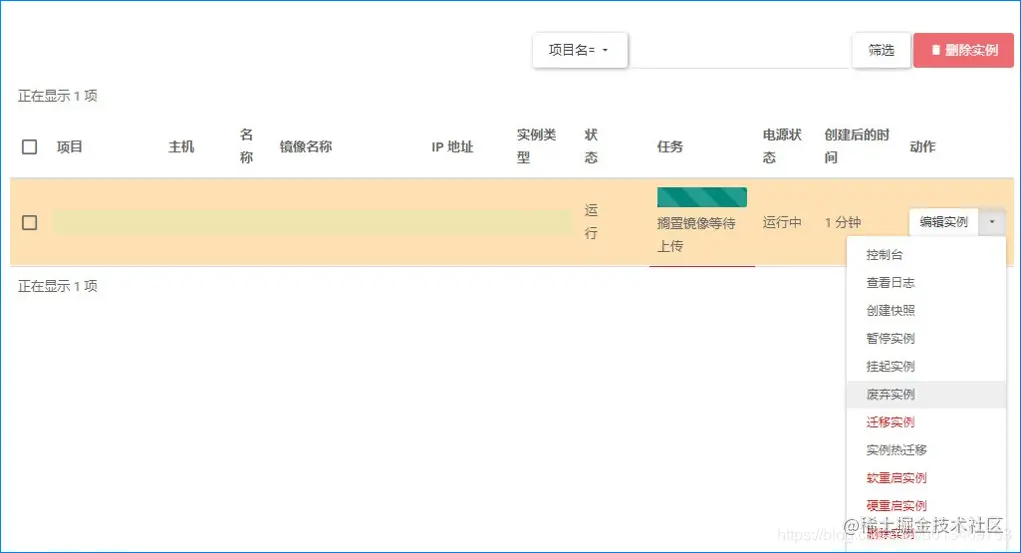Tick the instance row checkbox
Image resolution: width=1021 pixels, height=553 pixels.
pos(29,223)
